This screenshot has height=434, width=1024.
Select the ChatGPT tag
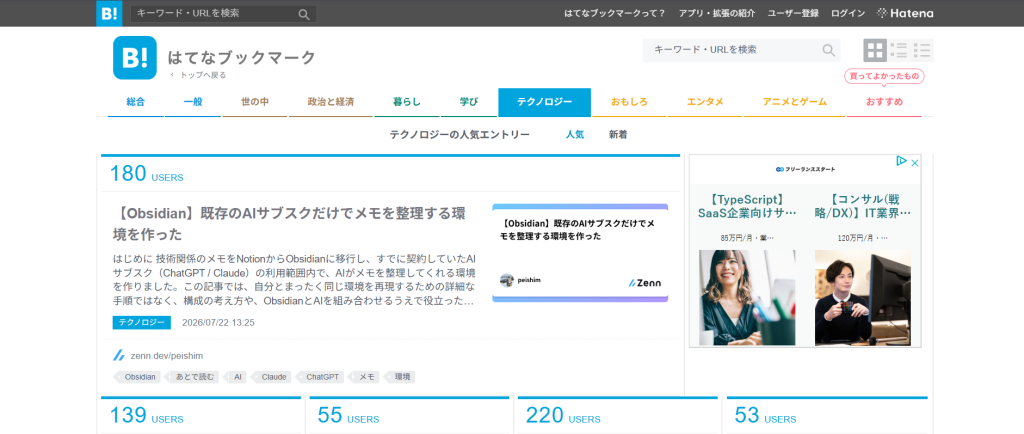coord(321,377)
